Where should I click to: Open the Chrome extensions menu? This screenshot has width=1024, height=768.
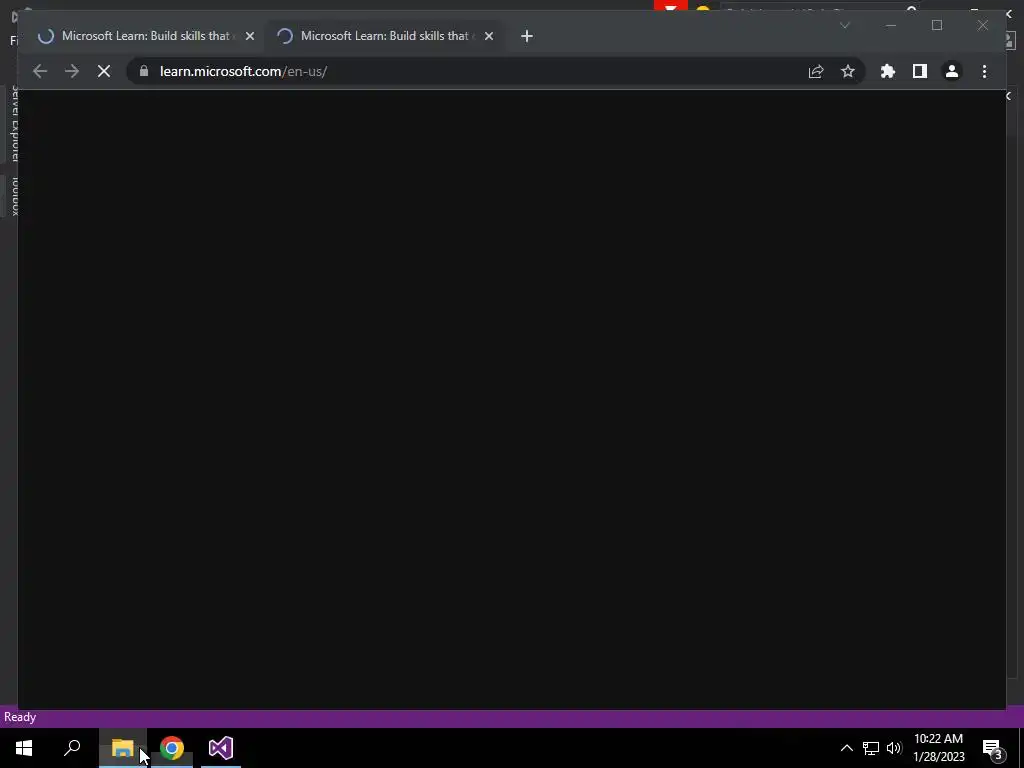click(x=888, y=71)
